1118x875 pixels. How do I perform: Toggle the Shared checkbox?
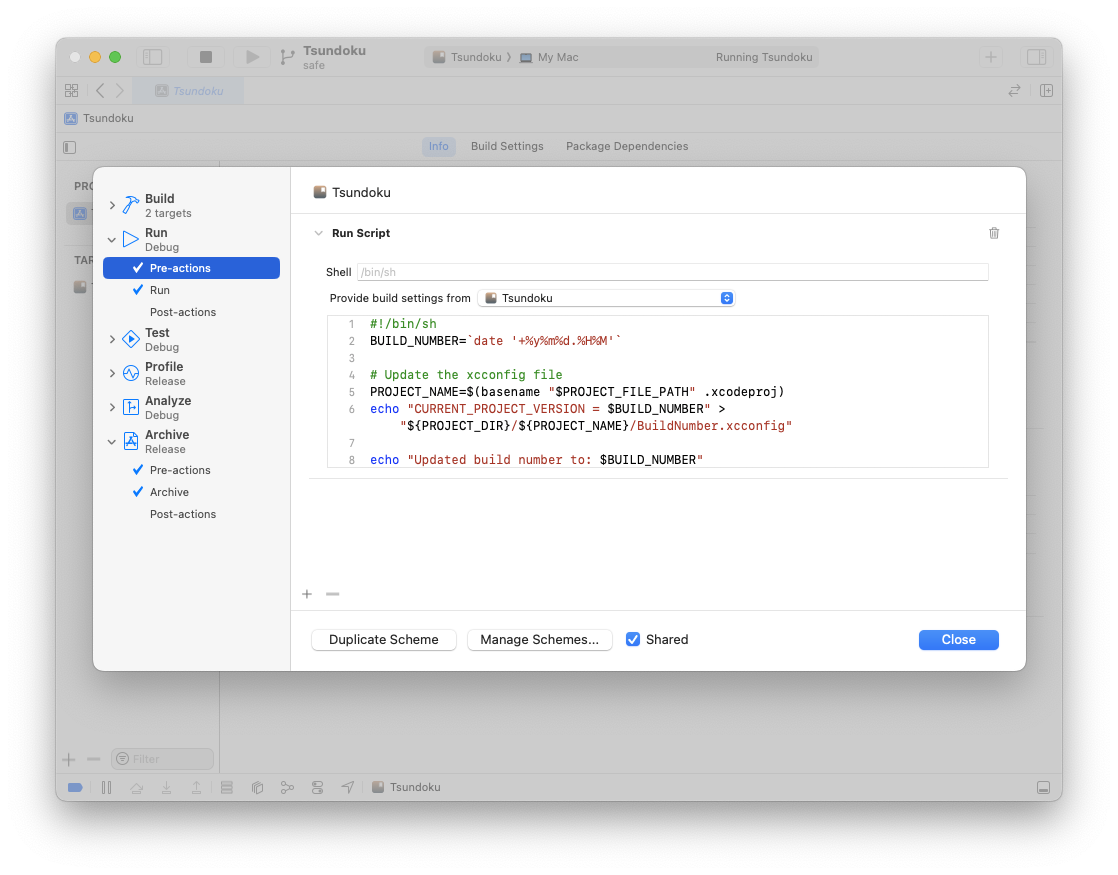coord(633,639)
